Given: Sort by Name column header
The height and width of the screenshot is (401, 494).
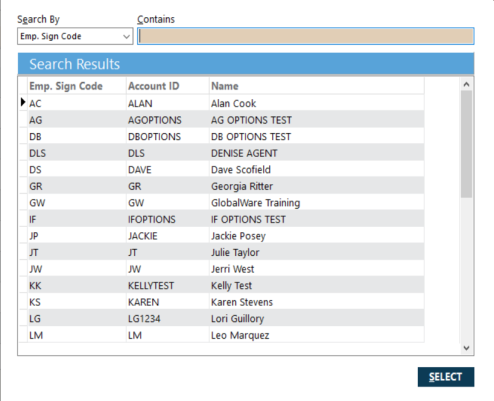Looking at the screenshot, I should (x=317, y=86).
